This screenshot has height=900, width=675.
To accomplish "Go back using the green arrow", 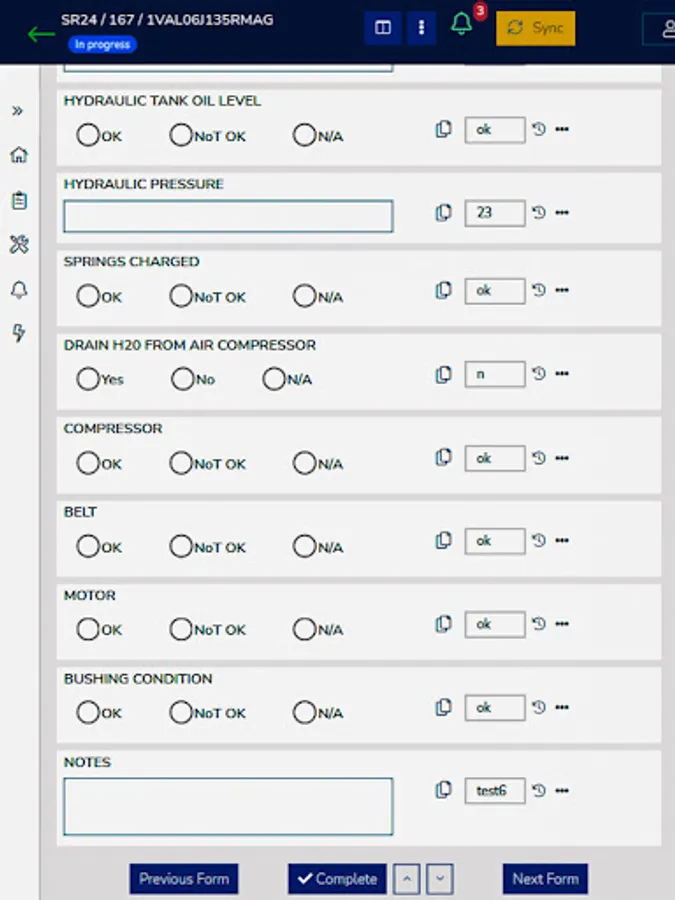I will pyautogui.click(x=40, y=33).
